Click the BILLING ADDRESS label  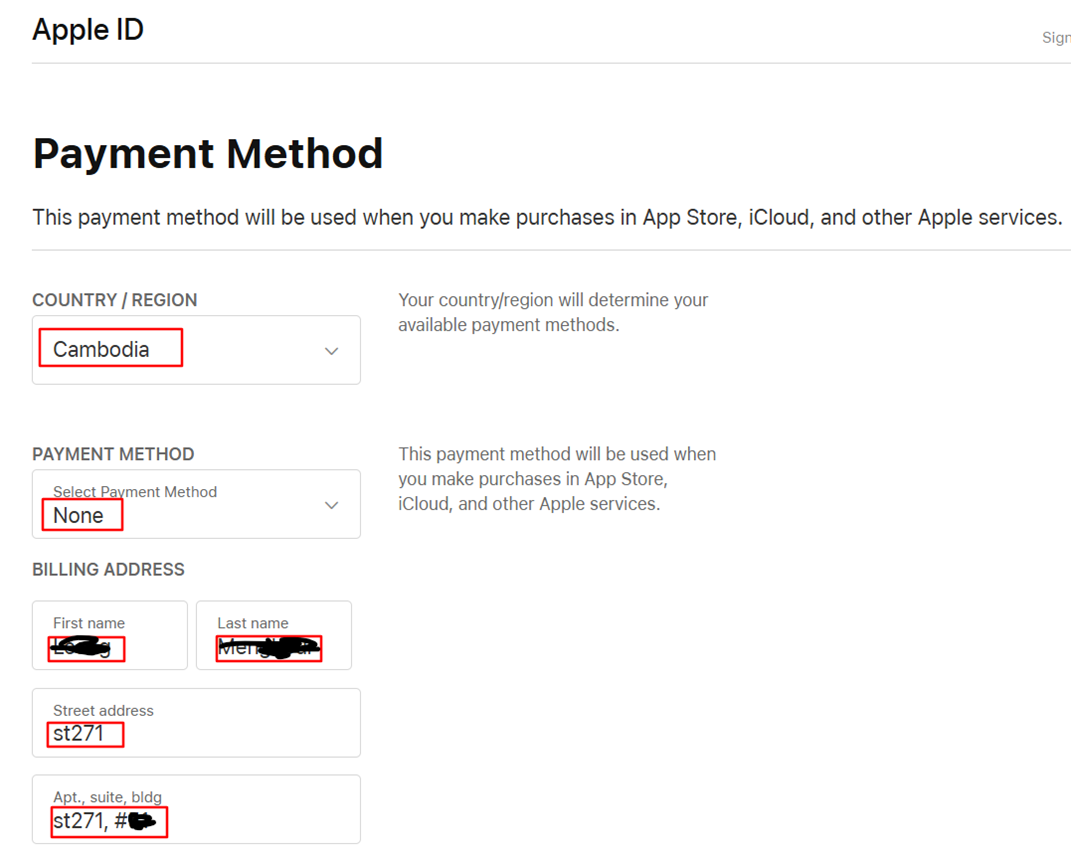(x=109, y=570)
